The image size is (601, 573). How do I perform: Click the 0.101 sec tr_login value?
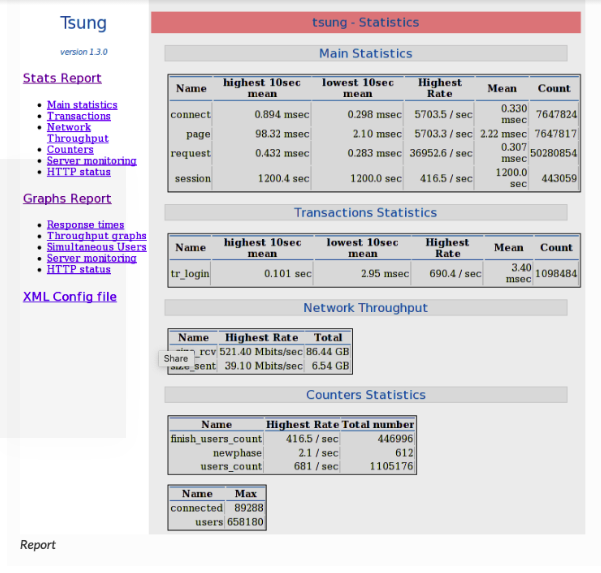point(287,273)
